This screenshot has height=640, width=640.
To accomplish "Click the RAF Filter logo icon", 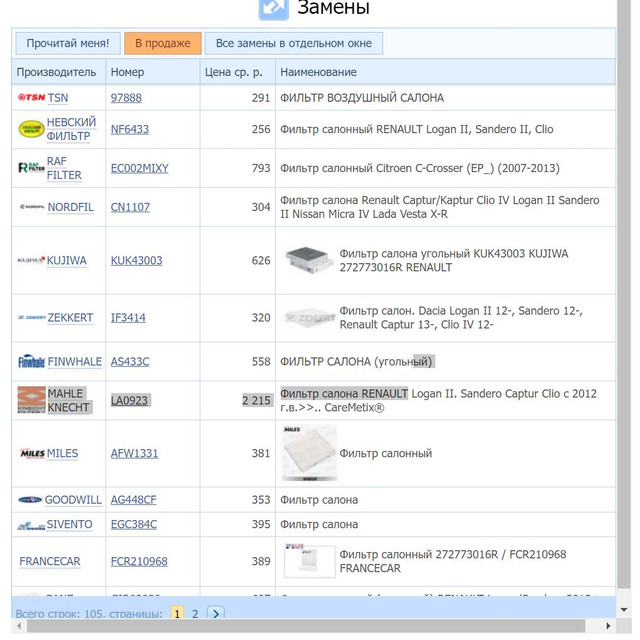I will (31, 168).
